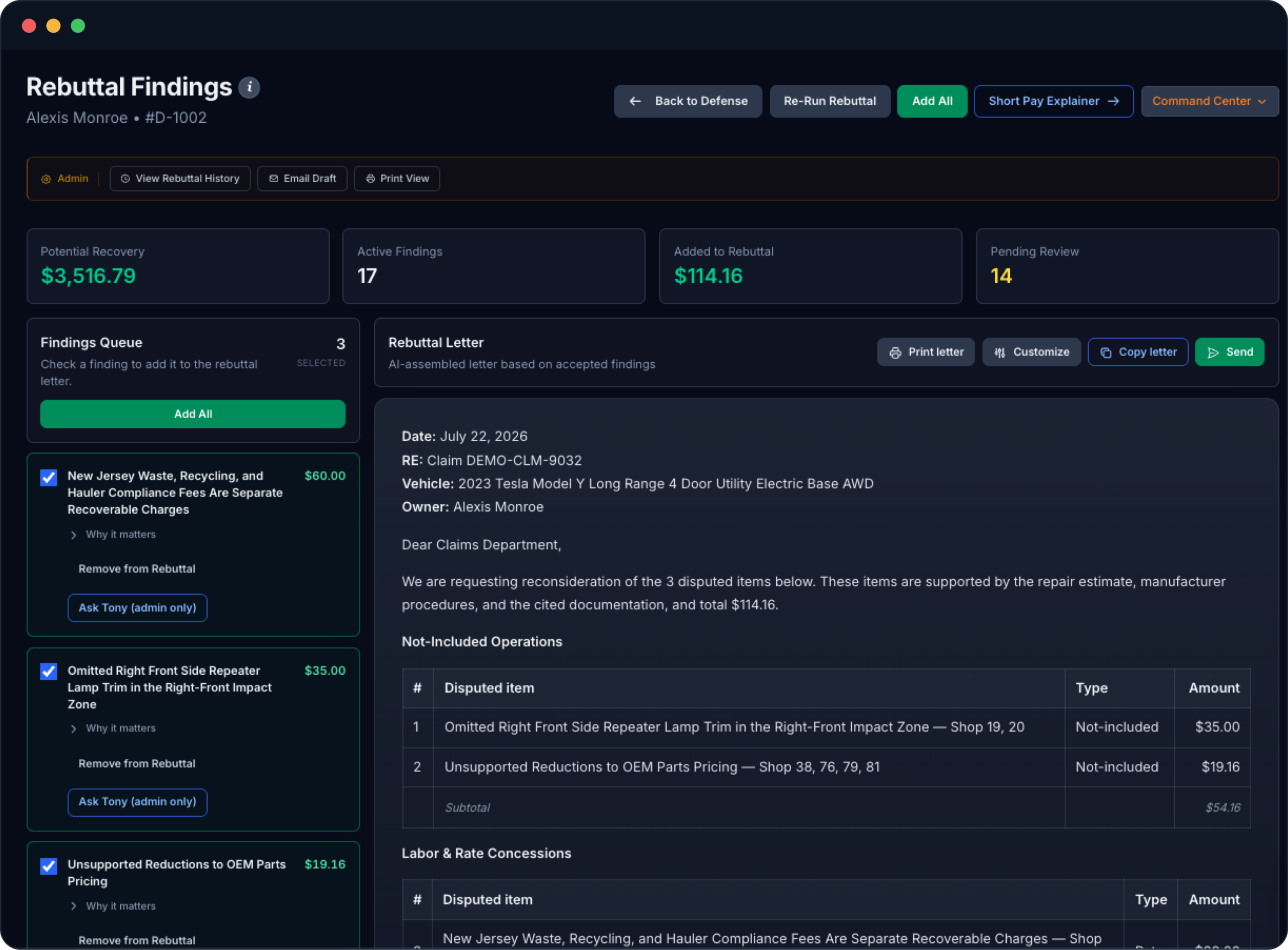Click the Added to Rebuttal $114.16 card

pos(810,266)
